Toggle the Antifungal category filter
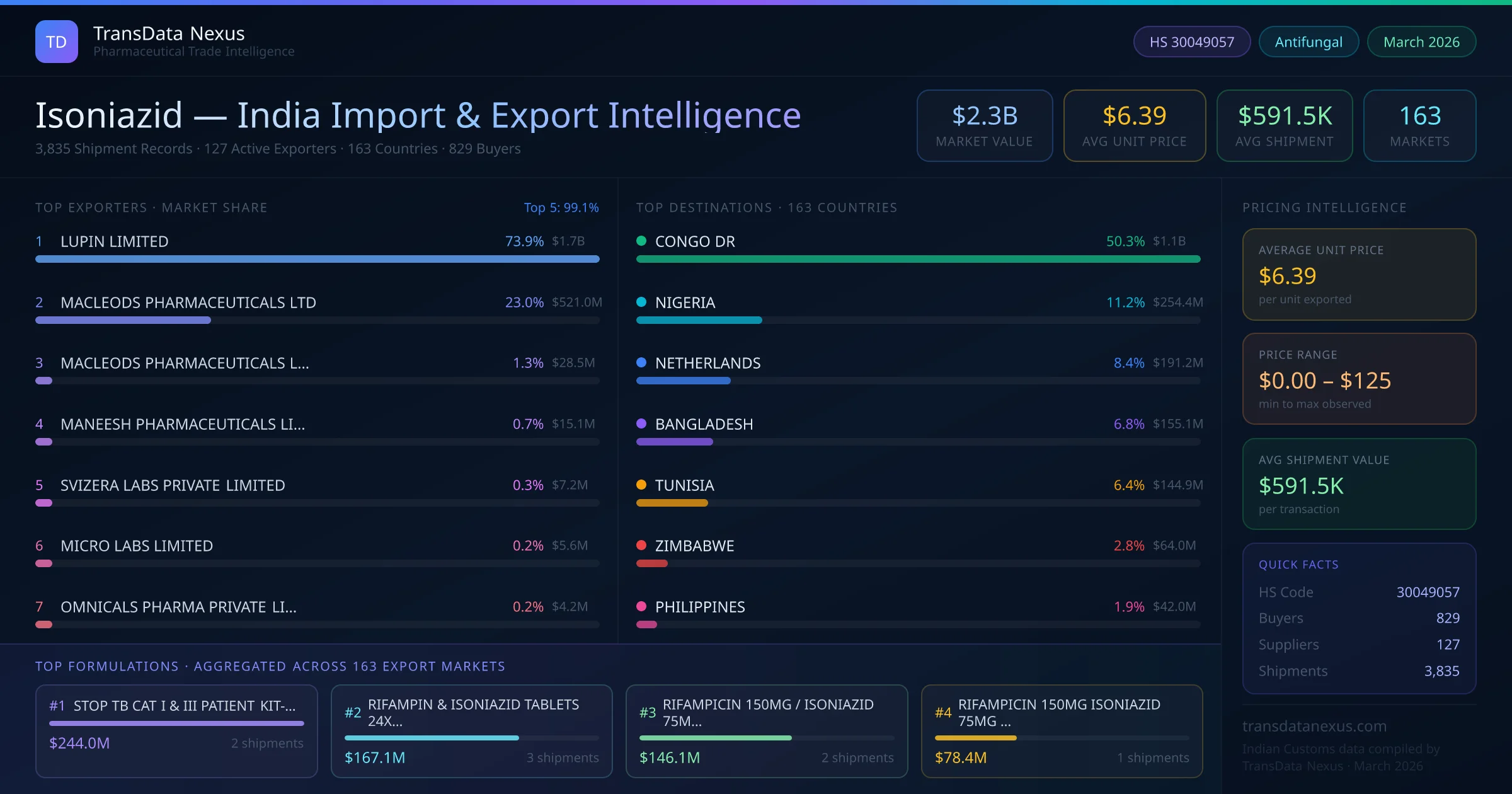 coord(1309,42)
